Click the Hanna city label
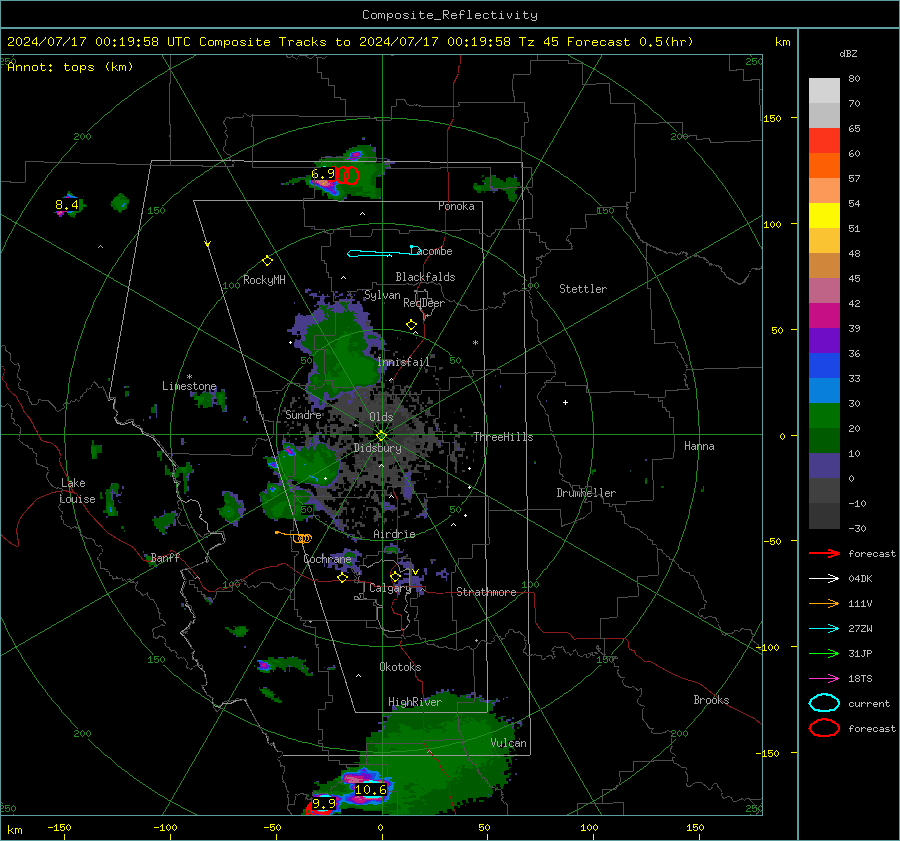The image size is (900, 841). 699,446
